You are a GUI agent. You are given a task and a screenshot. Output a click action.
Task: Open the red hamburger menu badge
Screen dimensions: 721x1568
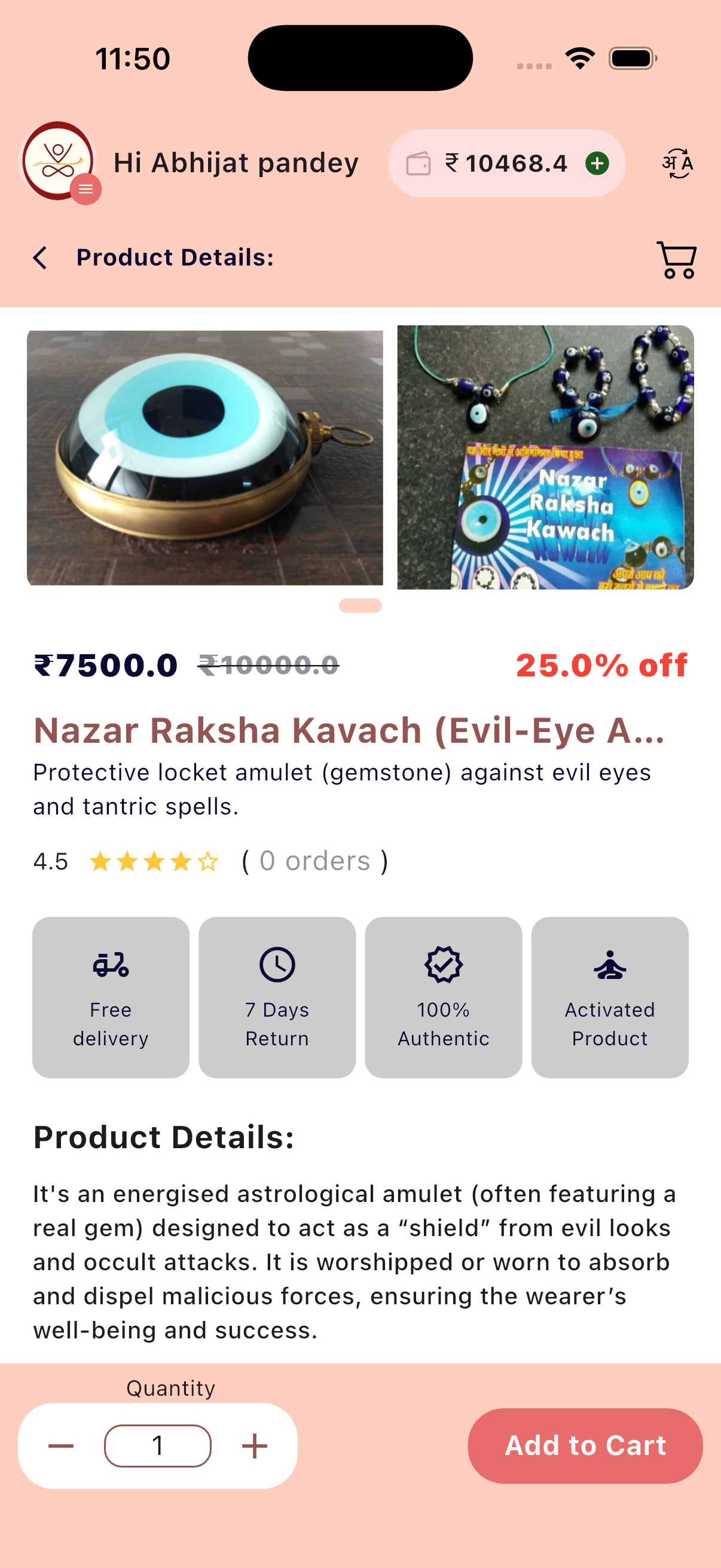pos(85,189)
